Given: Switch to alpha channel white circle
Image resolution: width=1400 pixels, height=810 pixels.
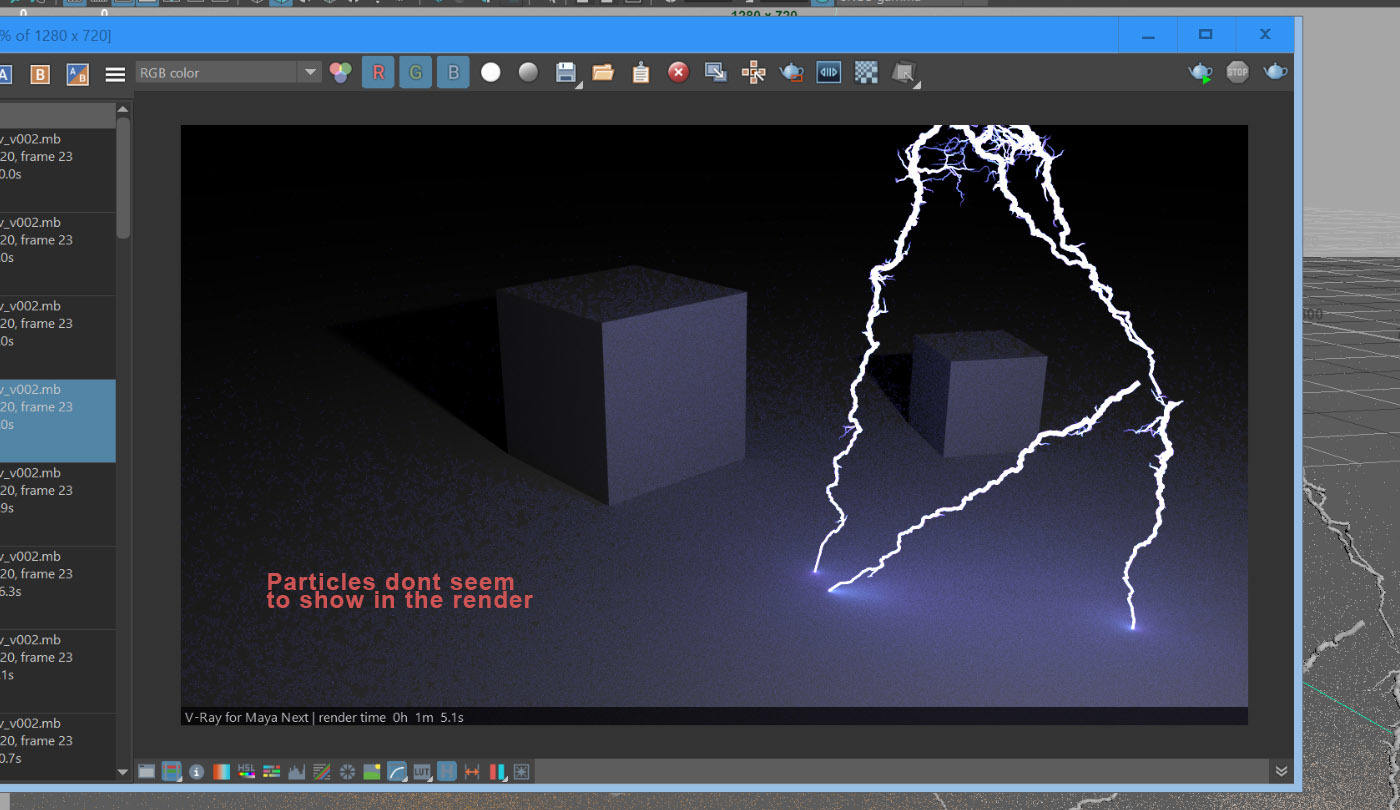Looking at the screenshot, I should pos(490,73).
